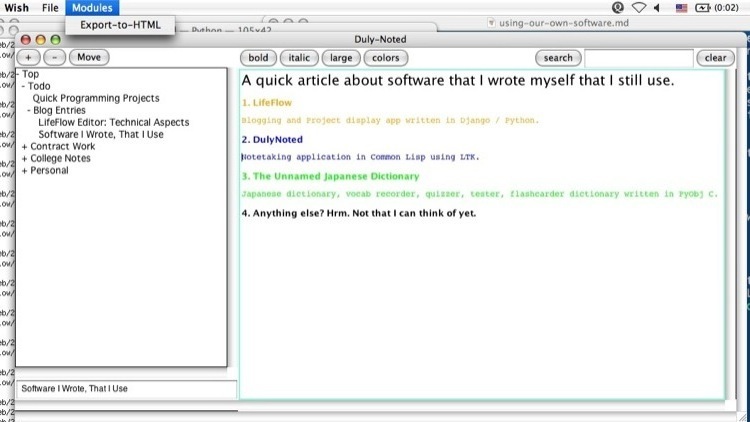
Task: Select the Top tree node
Action: (x=30, y=74)
